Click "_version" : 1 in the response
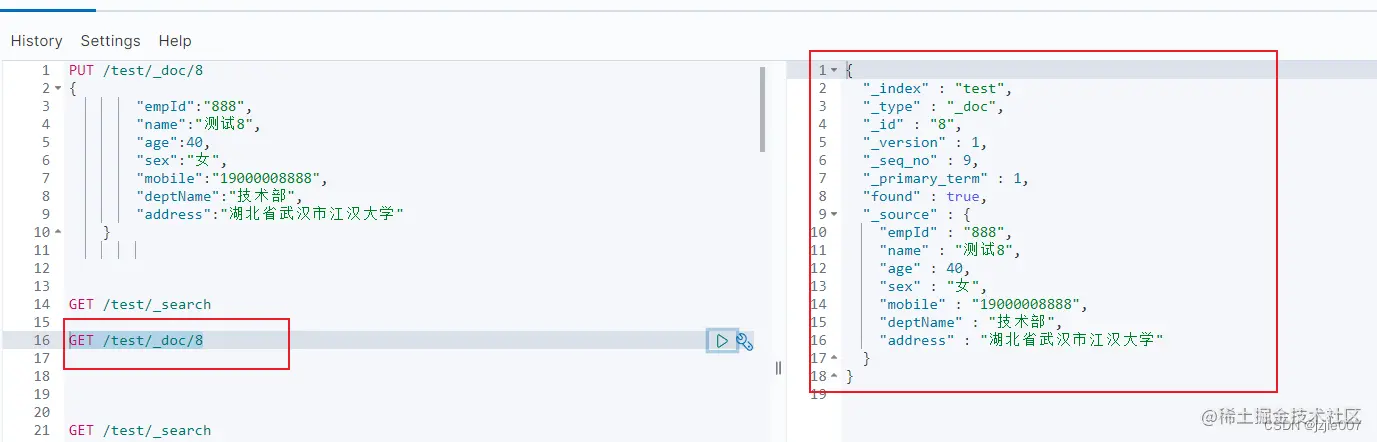Viewport: 1377px width, 442px height. (925, 143)
